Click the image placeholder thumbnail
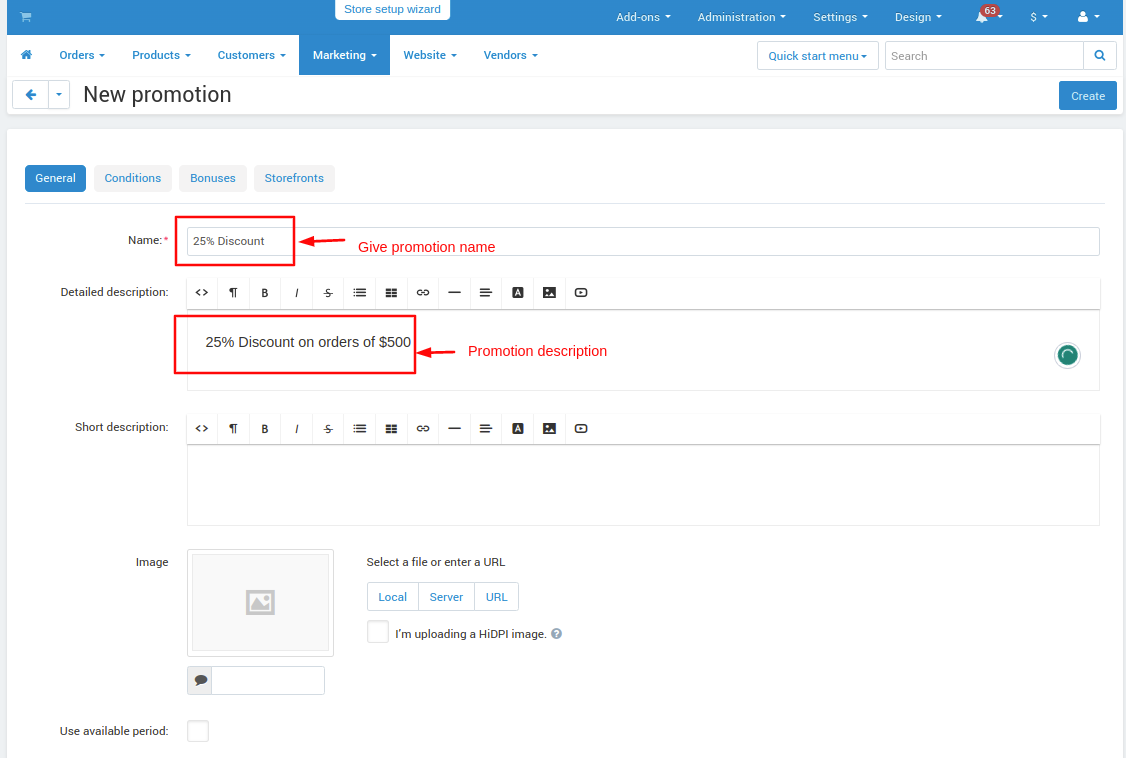Viewport: 1126px width, 758px height. tap(260, 602)
